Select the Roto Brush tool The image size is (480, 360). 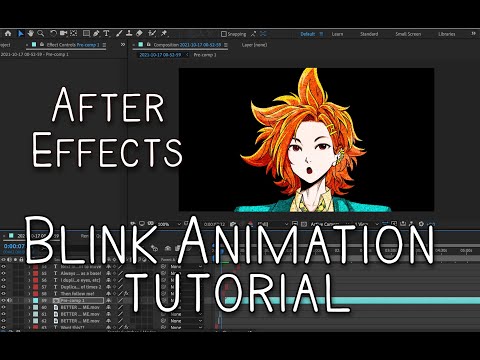click(x=152, y=33)
